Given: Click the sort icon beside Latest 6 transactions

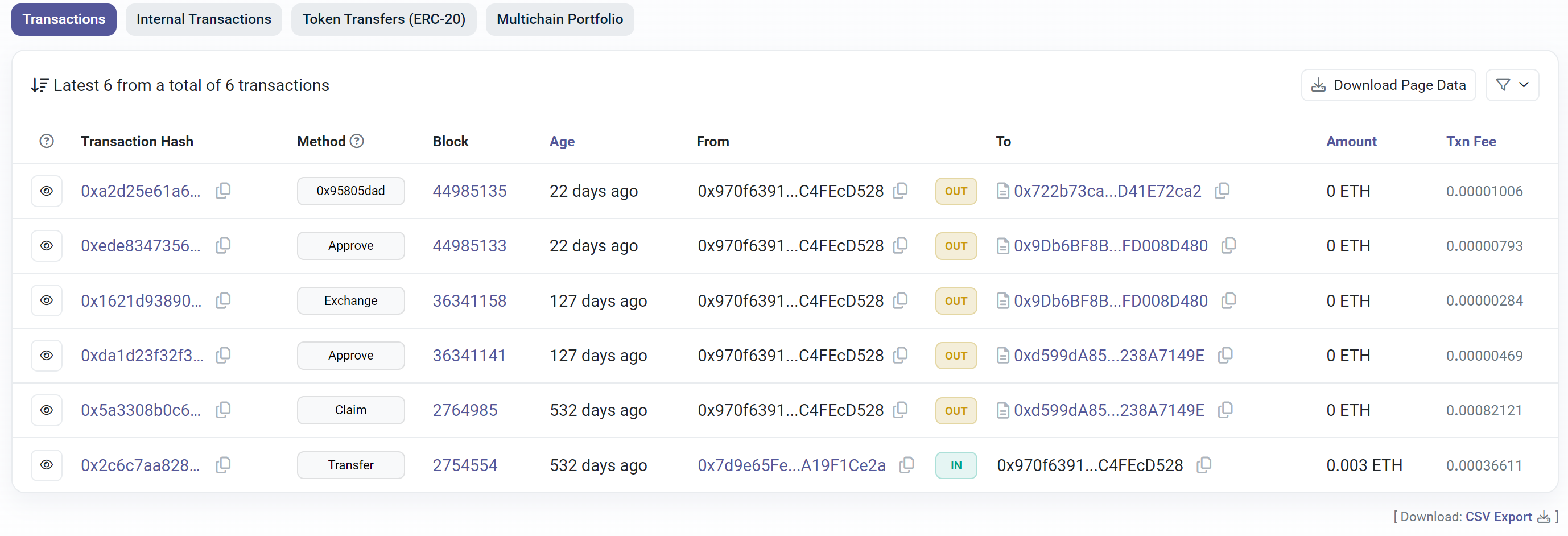Looking at the screenshot, I should 40,85.
